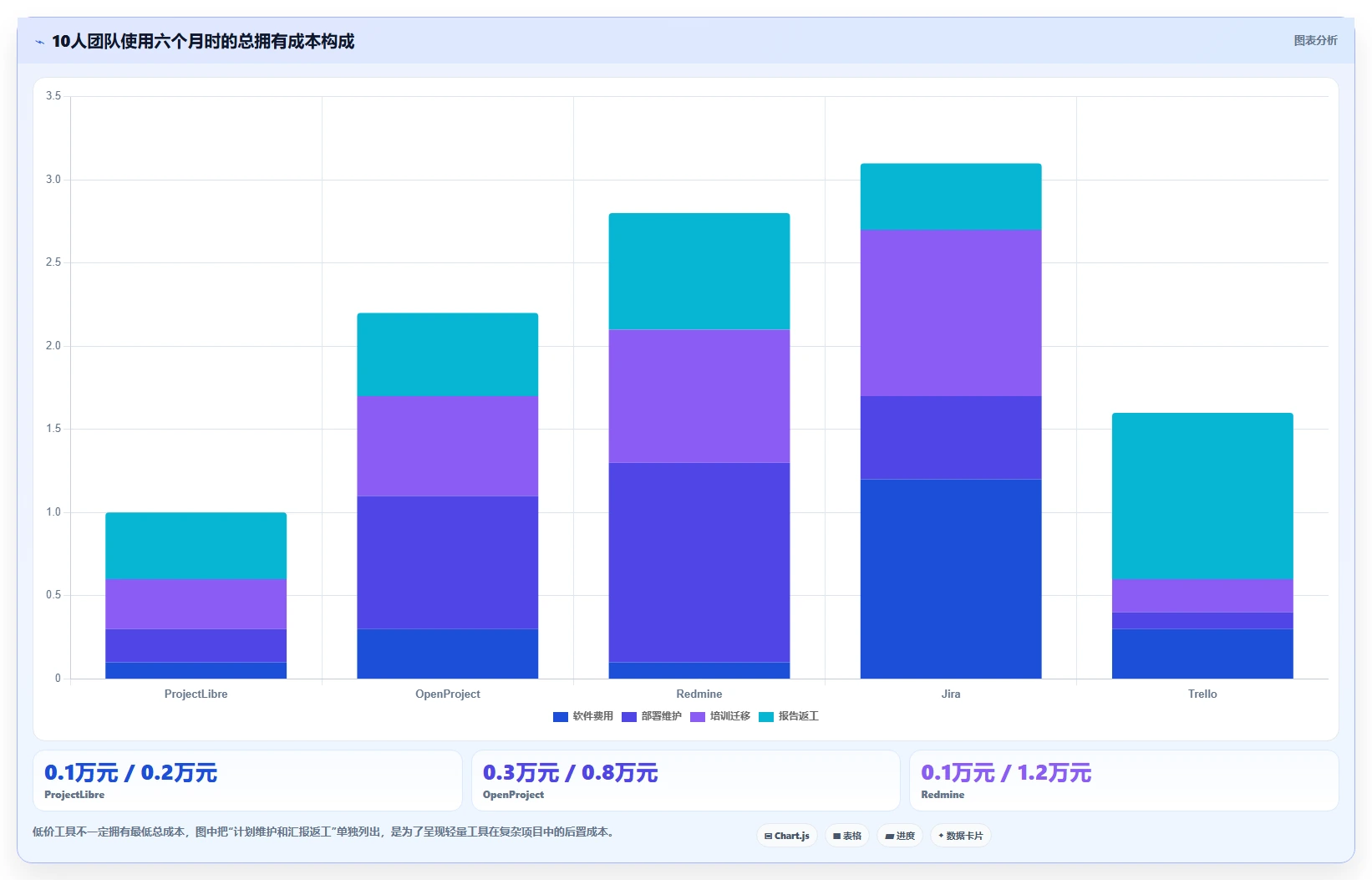Open the ProjectLibre 0.1万元 / 0.2万元 card

click(247, 781)
